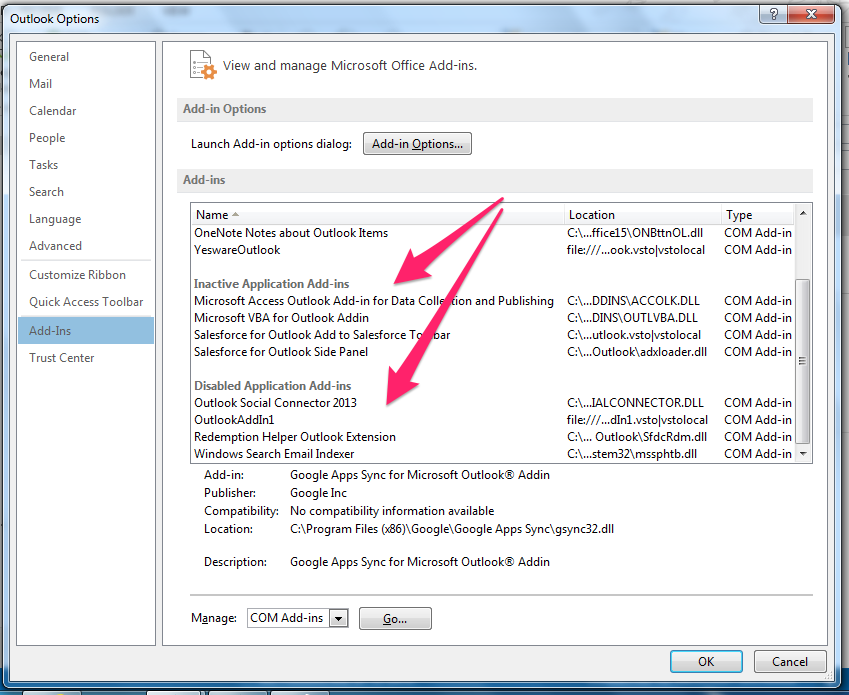The height and width of the screenshot is (695, 849).
Task: Cancel the Outlook Options dialog
Action: [x=790, y=661]
